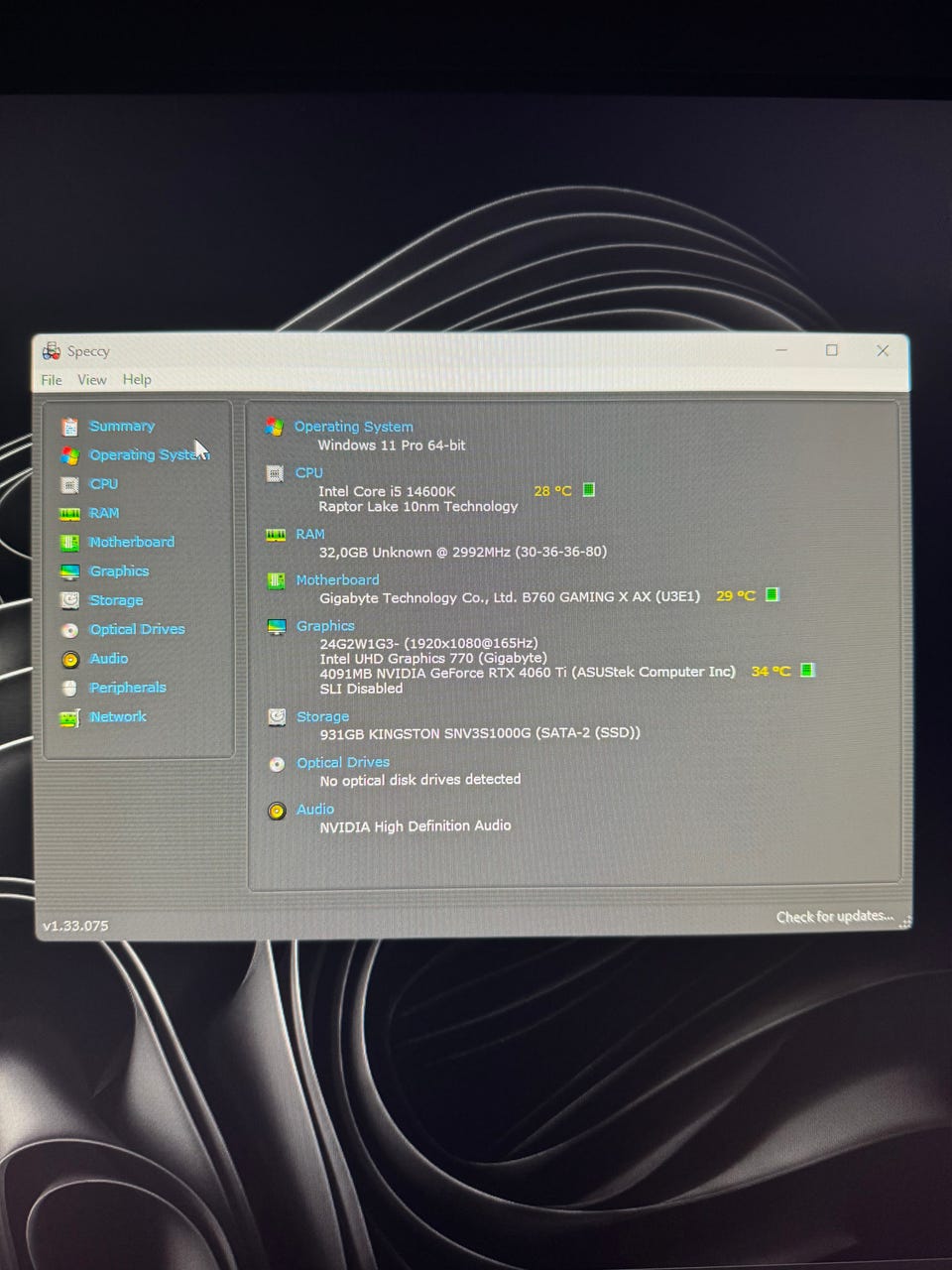The image size is (952, 1270).
Task: Select Optical Drives in the sidebar list
Action: tap(137, 629)
